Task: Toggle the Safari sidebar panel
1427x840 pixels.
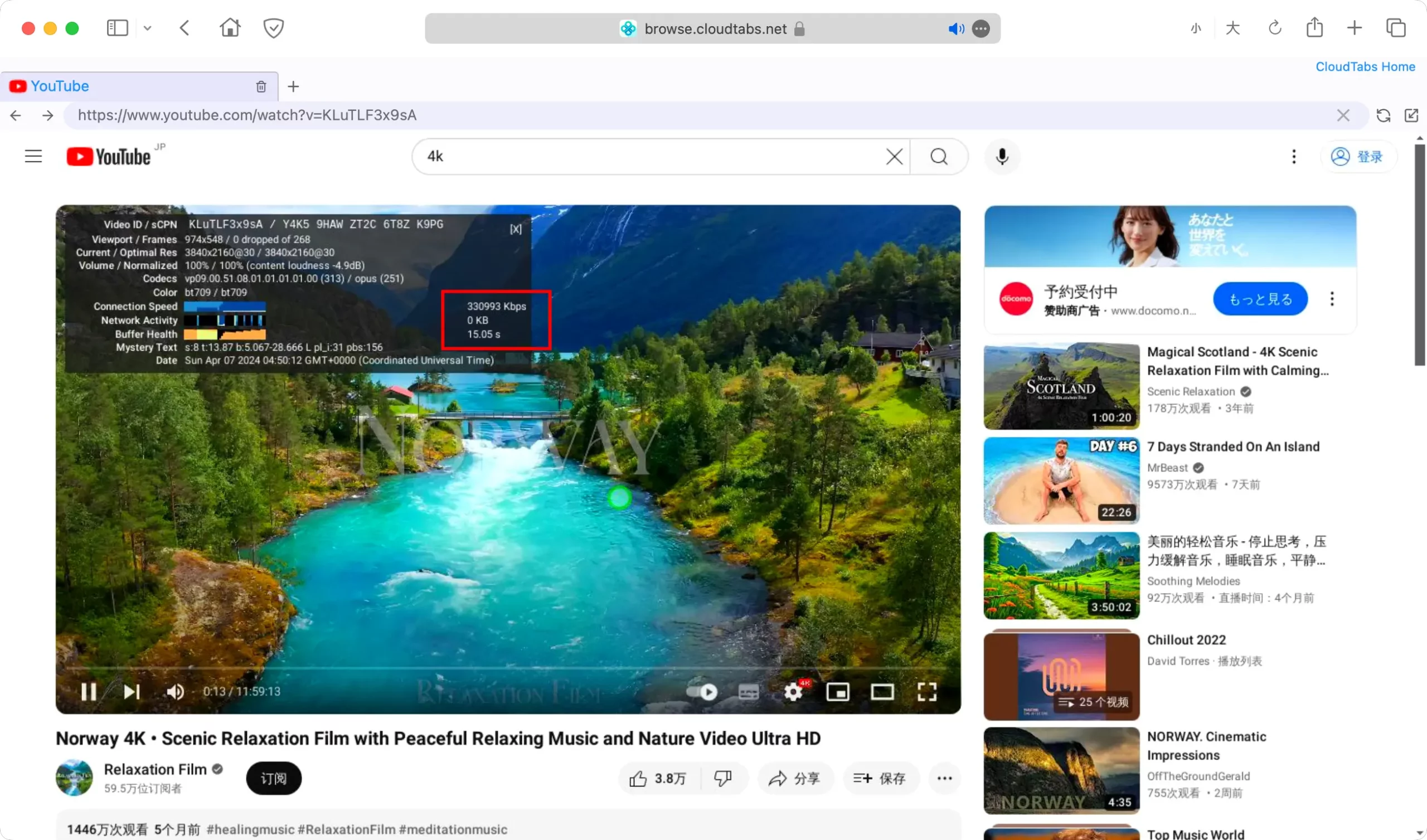Action: click(x=117, y=28)
